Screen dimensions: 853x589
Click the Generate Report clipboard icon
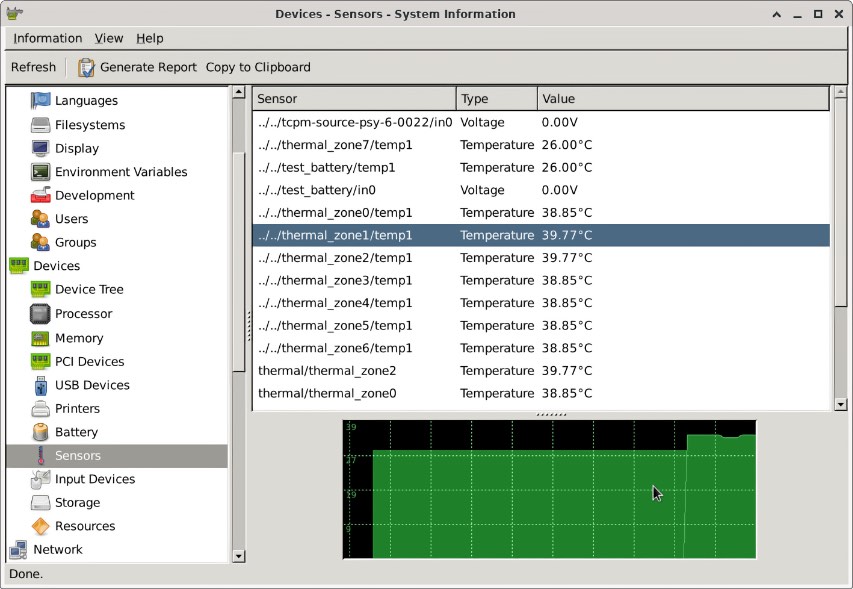(85, 67)
